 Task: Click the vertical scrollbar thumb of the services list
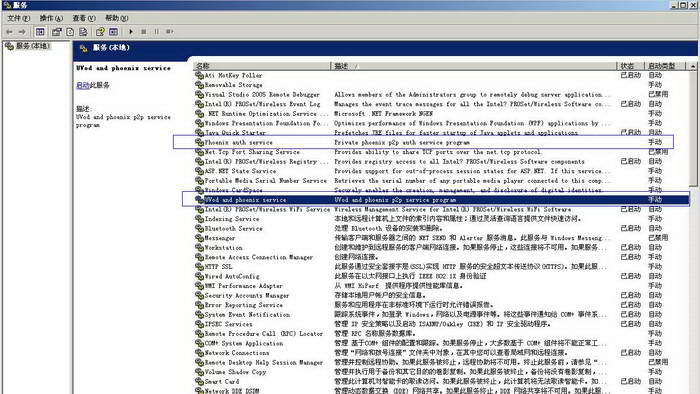point(693,129)
